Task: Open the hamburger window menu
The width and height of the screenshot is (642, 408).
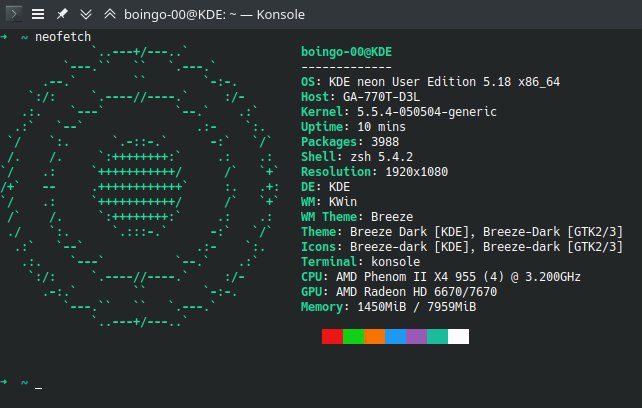Action: (x=38, y=14)
